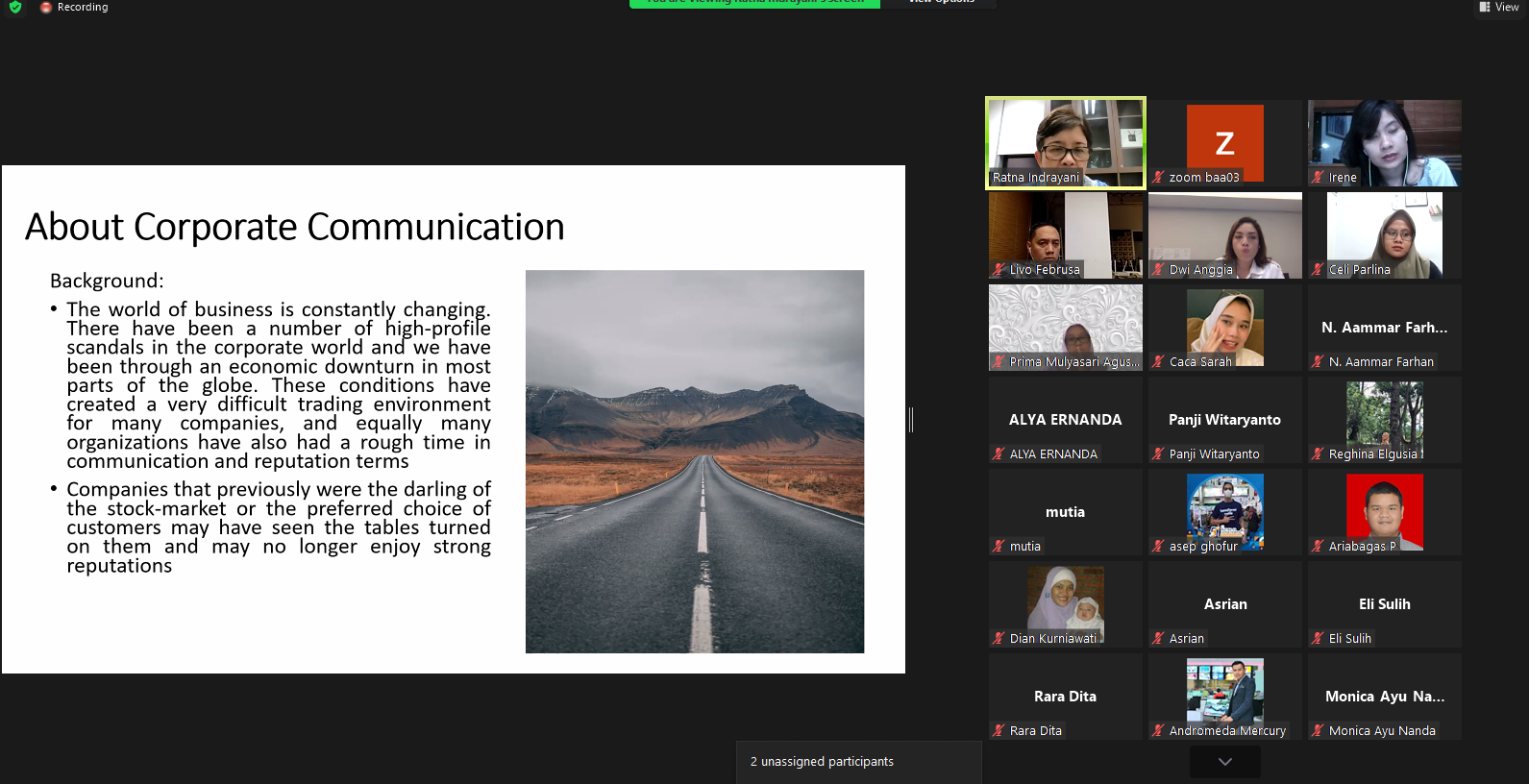Image resolution: width=1529 pixels, height=784 pixels.
Task: Click the divider handle beside the shared slide
Action: click(x=911, y=420)
